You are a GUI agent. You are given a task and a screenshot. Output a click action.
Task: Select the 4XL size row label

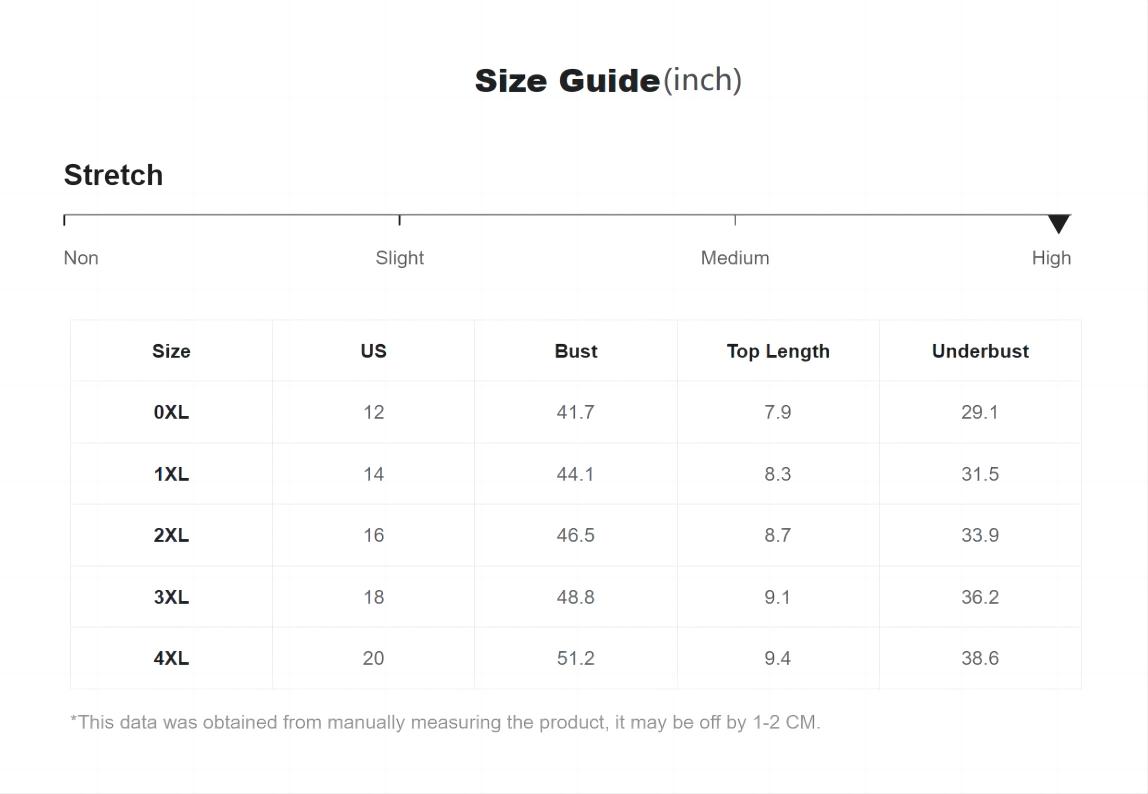click(x=171, y=658)
